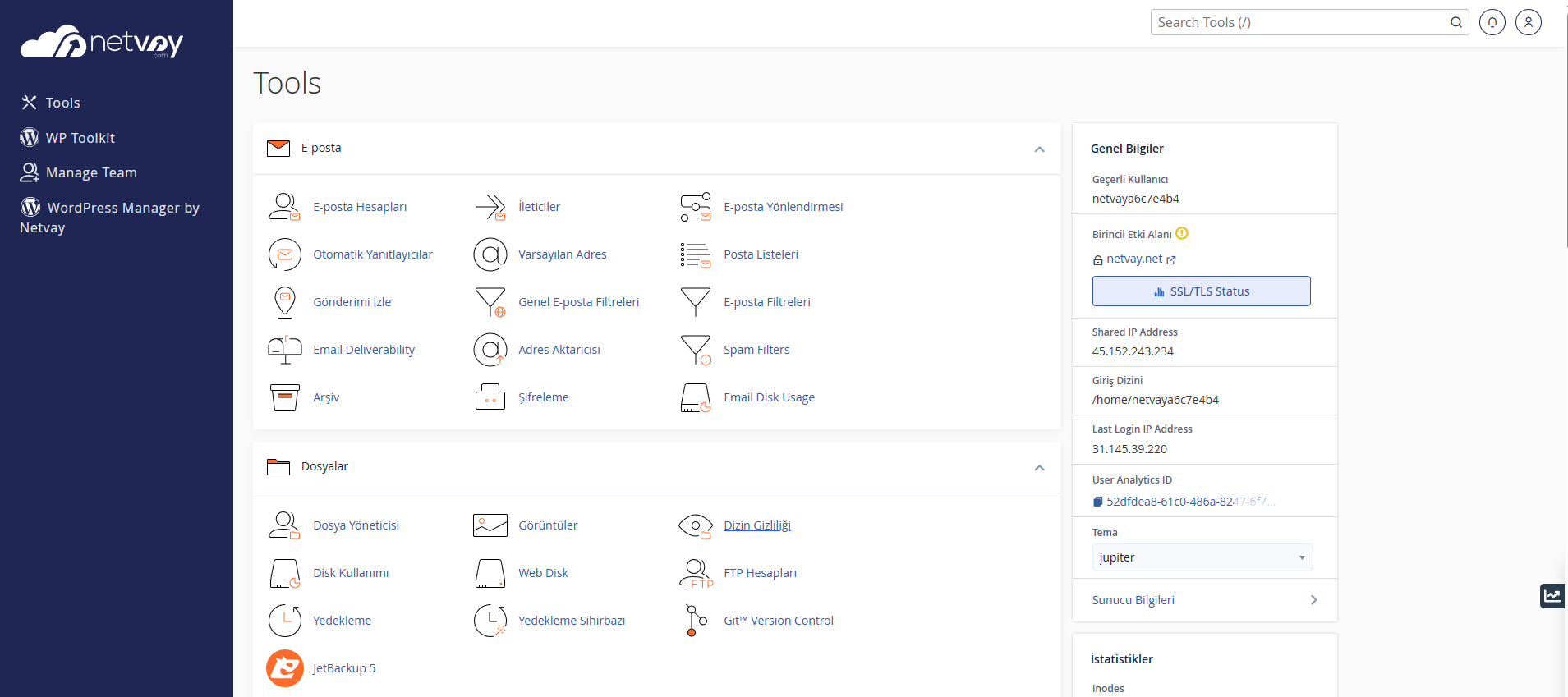Open the Email Disk Usage icon
Screen dimensions: 1568x697
pos(696,397)
